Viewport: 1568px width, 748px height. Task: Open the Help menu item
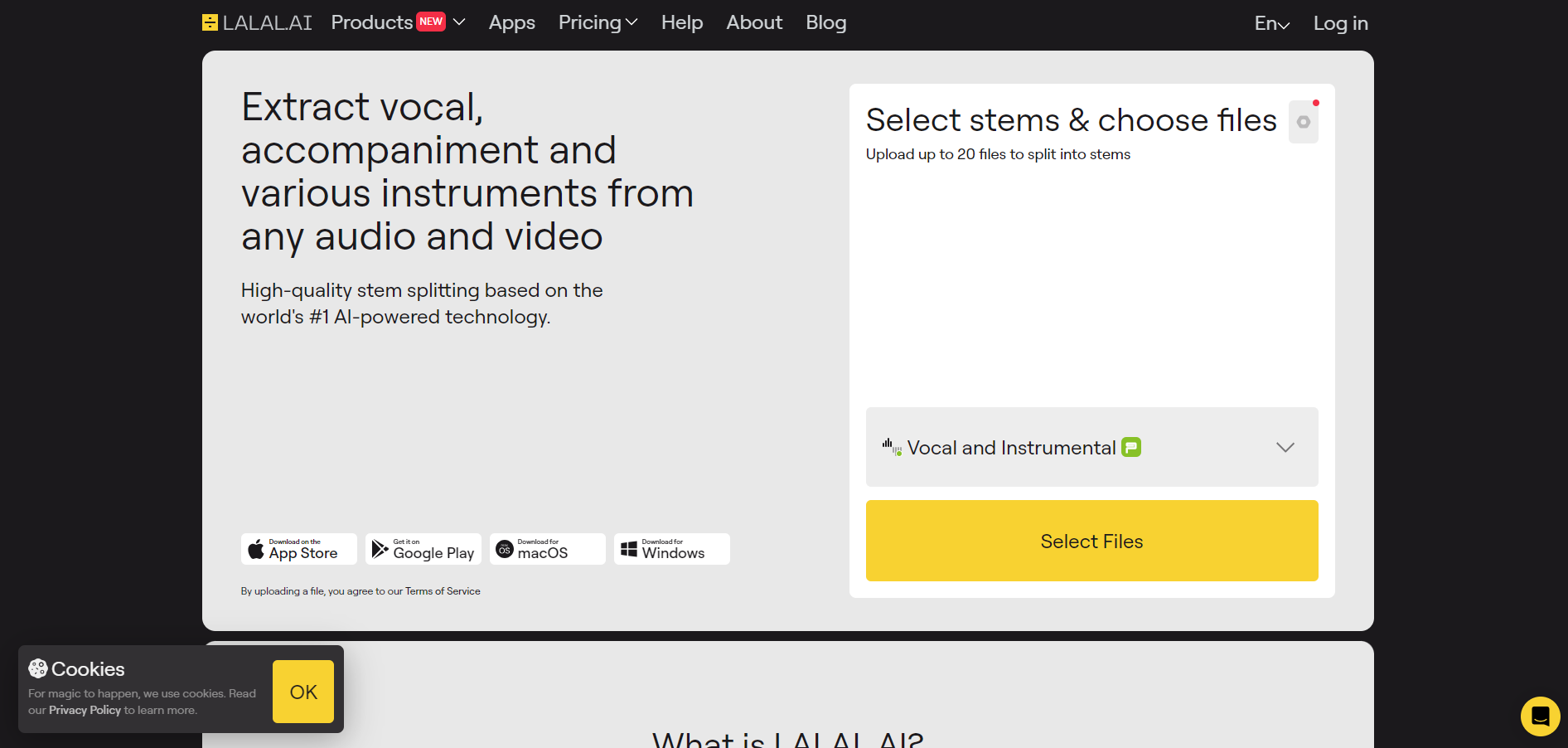point(682,22)
